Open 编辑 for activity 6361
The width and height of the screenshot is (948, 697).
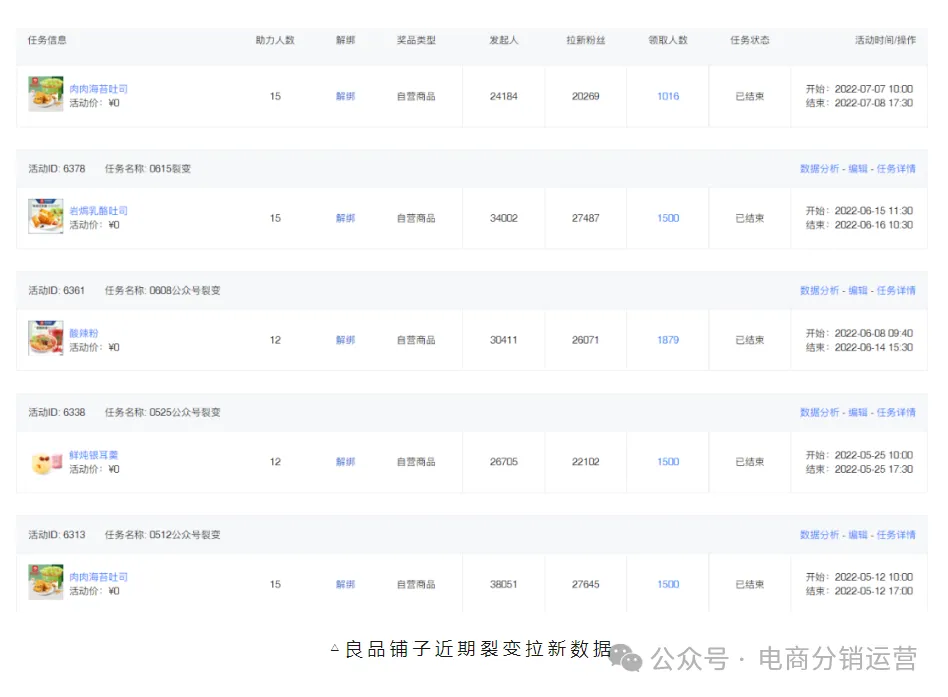(x=858, y=289)
